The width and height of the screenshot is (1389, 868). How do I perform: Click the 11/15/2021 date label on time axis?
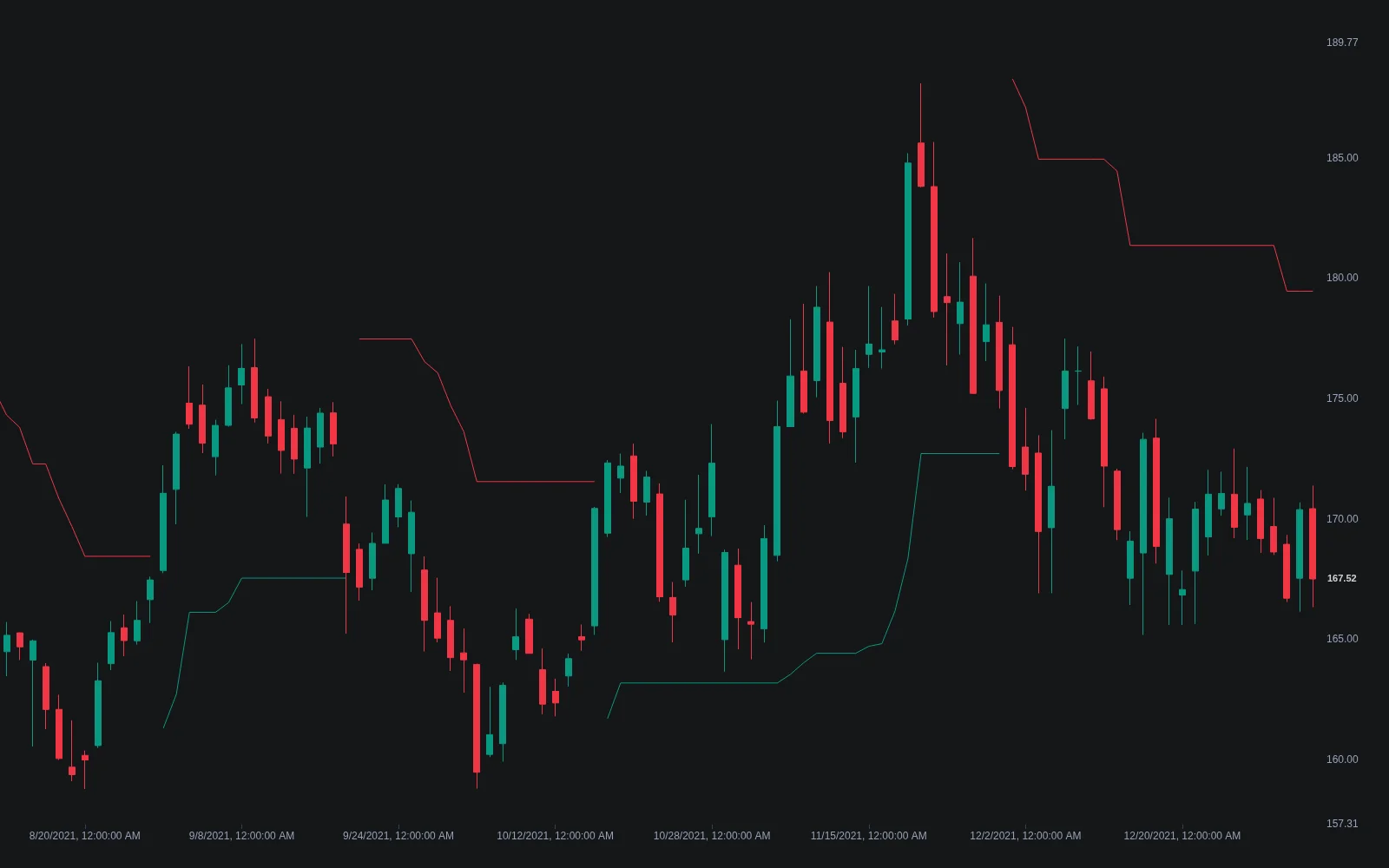click(868, 836)
